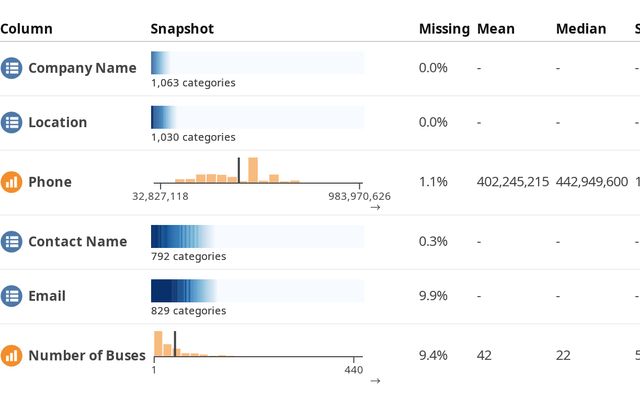Viewport: 640px width, 400px height.
Task: Click the Email category distribution bar
Action: point(257,291)
